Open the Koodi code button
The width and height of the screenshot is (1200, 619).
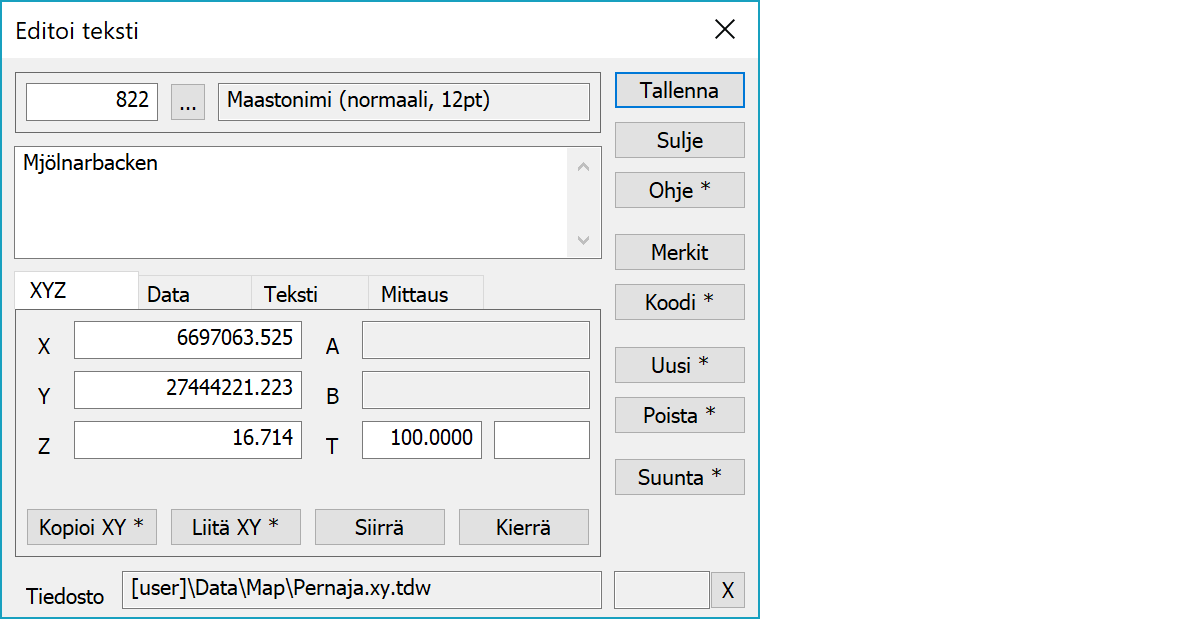(679, 302)
